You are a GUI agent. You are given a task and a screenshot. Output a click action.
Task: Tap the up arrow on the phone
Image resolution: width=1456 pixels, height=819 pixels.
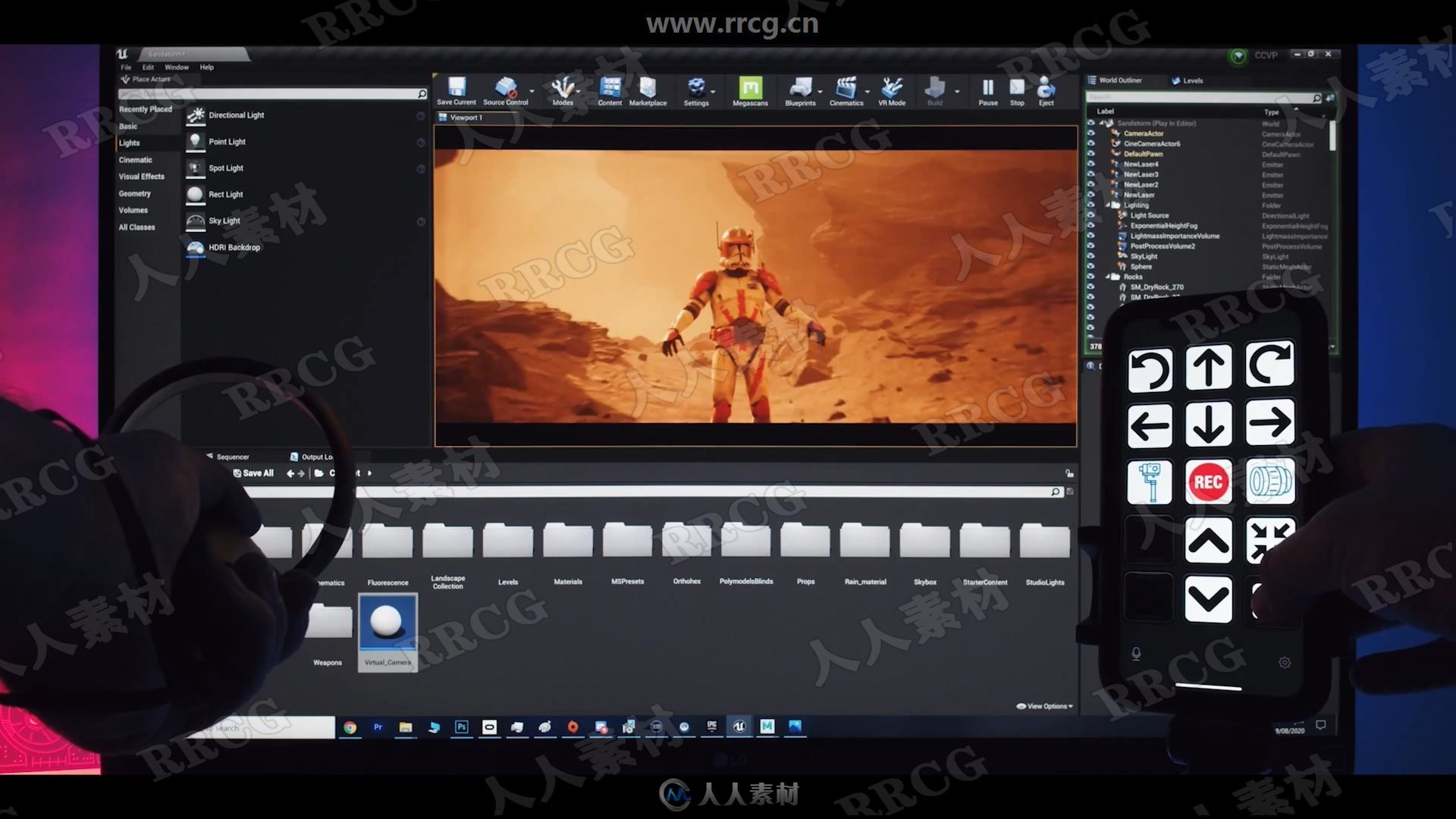(1208, 366)
